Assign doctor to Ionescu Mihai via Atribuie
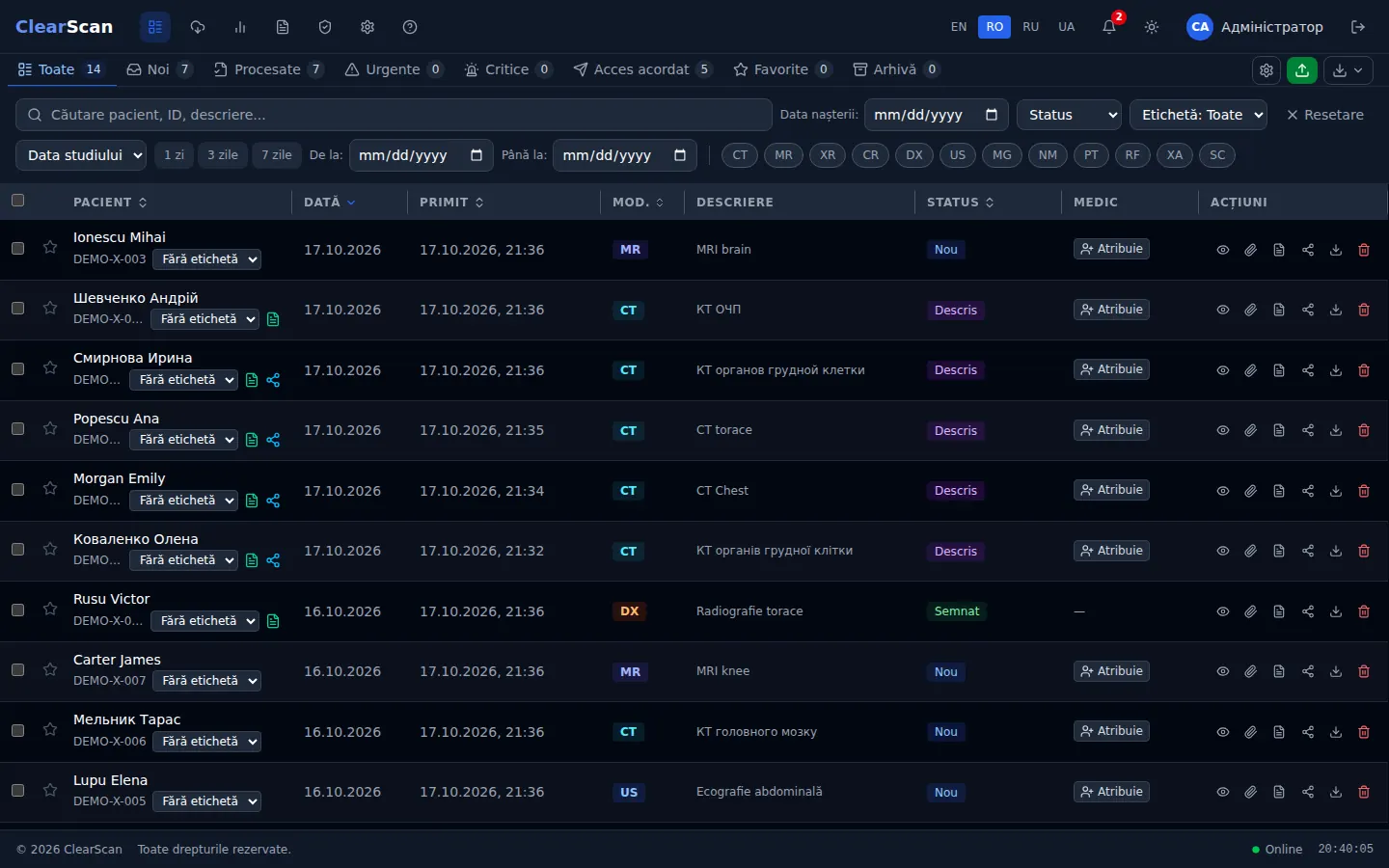Viewport: 1389px width, 868px height. pos(1111,249)
